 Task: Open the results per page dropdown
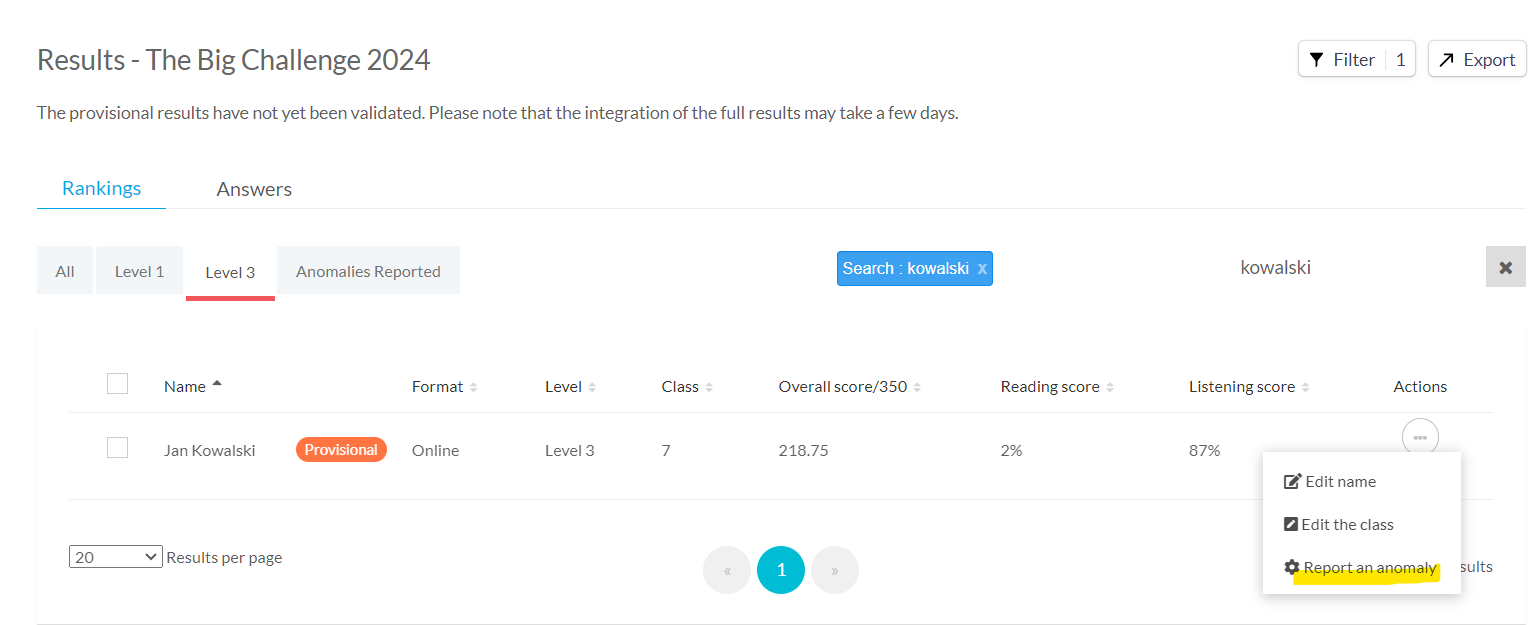(x=115, y=557)
